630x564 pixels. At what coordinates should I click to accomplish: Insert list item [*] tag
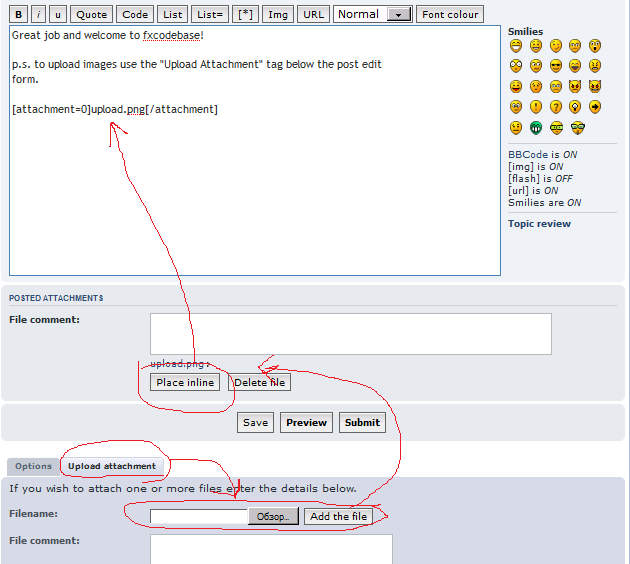[x=245, y=14]
